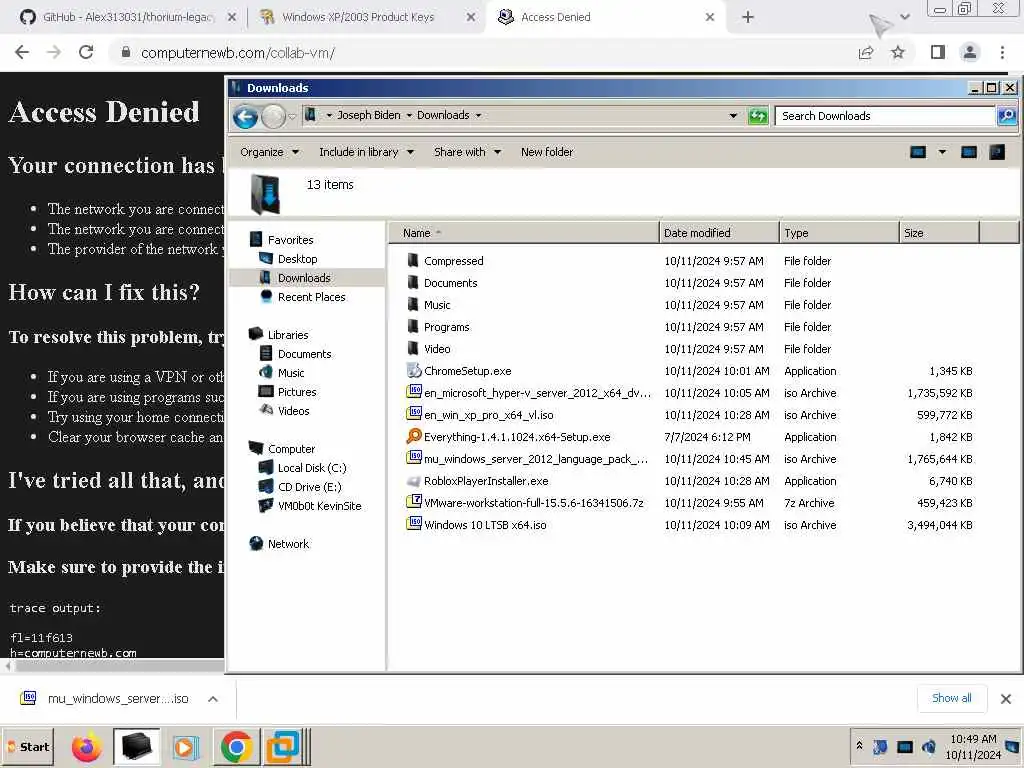Click Show all downloads link
This screenshot has width=1024, height=768.
(x=952, y=698)
